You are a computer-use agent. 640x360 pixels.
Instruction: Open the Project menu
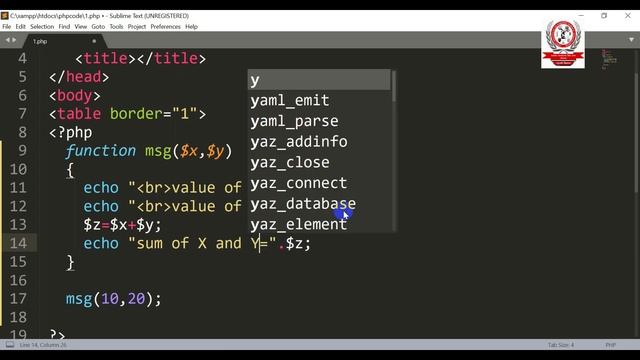137,27
